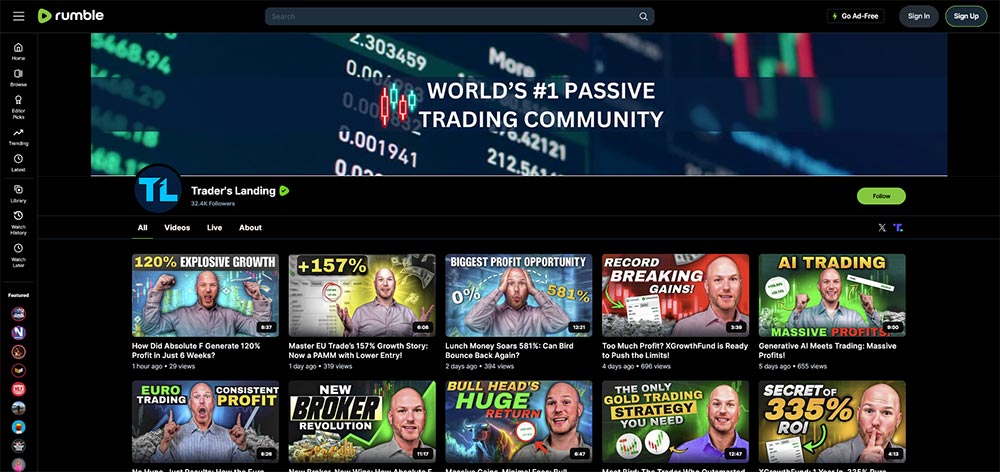The height and width of the screenshot is (472, 1000).
Task: Open Library in the sidebar
Action: tap(18, 193)
